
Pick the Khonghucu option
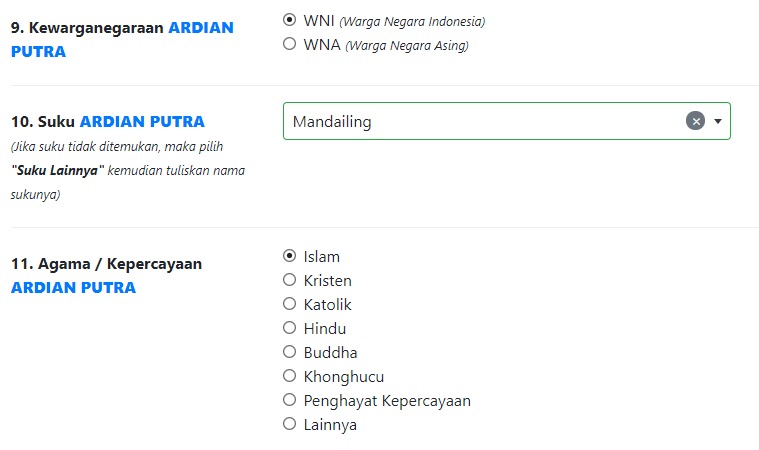(x=289, y=375)
